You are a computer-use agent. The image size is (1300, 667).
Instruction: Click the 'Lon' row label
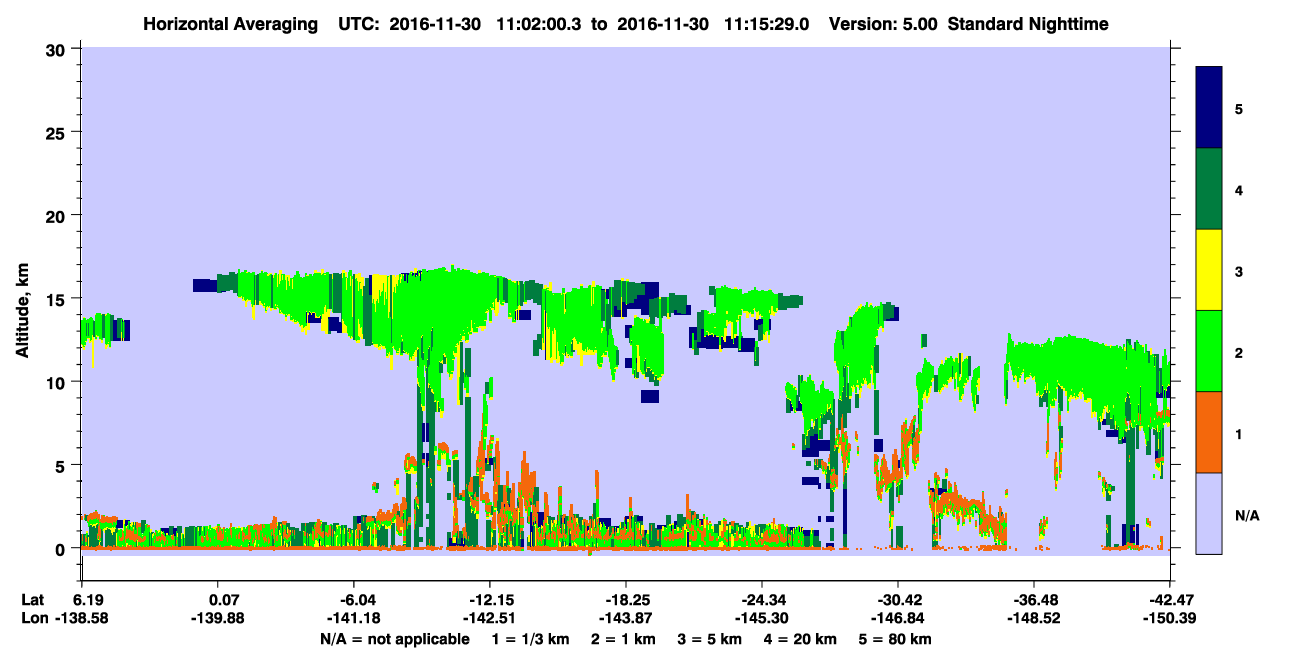point(33,618)
